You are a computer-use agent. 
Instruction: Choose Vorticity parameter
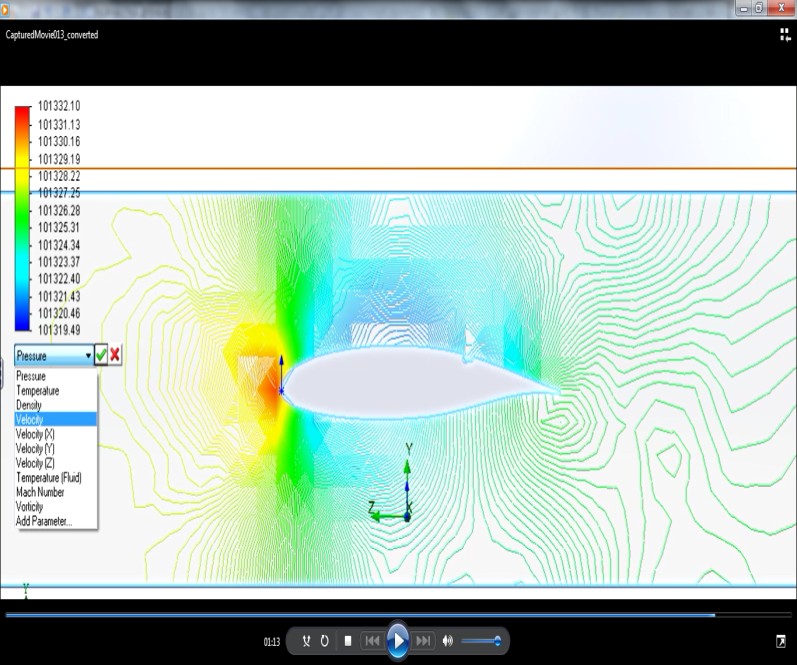point(29,507)
